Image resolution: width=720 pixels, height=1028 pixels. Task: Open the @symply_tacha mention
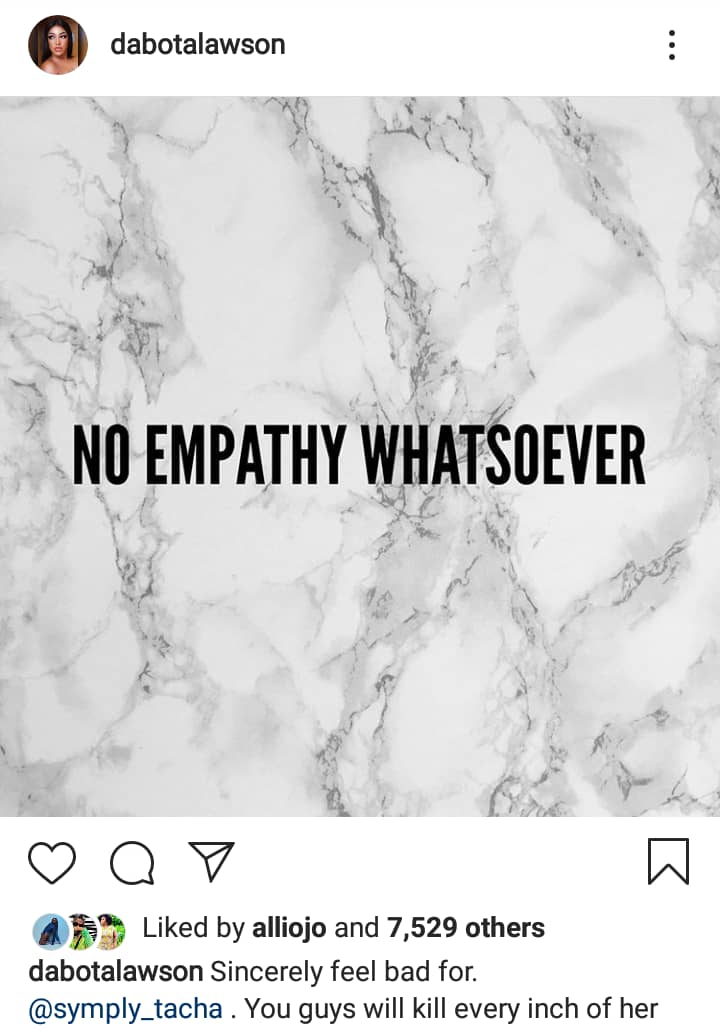tap(125, 1009)
